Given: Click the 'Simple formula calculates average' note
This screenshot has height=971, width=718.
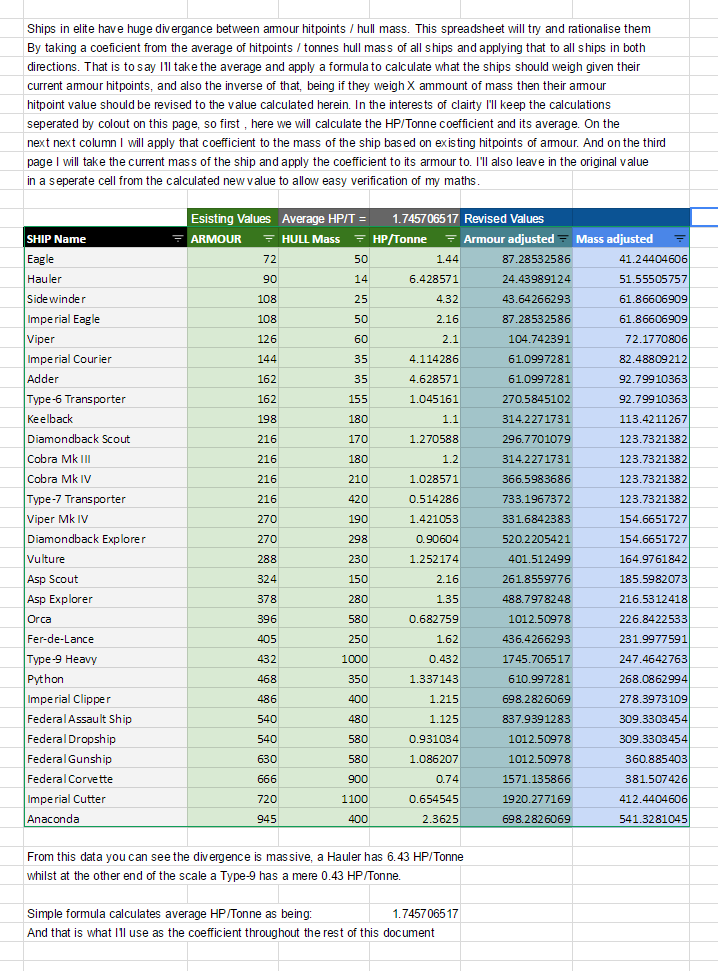Looking at the screenshot, I should [x=169, y=913].
